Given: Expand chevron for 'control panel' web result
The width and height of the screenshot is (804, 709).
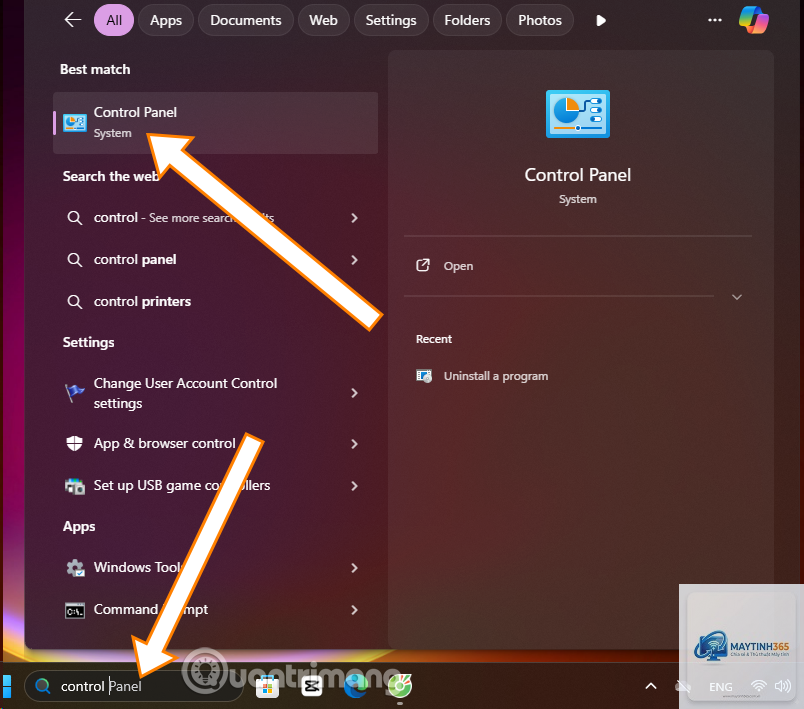Looking at the screenshot, I should 354,260.
